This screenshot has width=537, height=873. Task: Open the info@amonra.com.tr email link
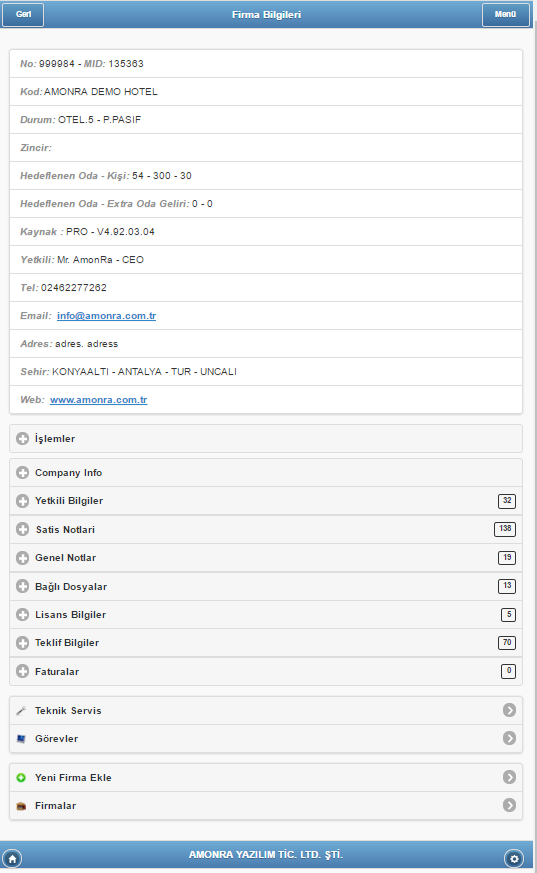click(x=106, y=316)
